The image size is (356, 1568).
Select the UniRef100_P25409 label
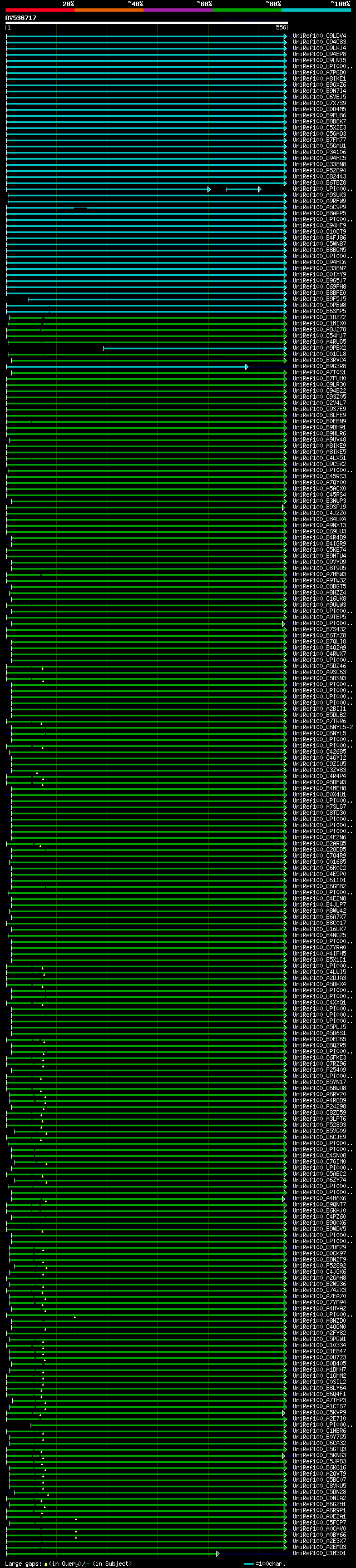[319, 1070]
